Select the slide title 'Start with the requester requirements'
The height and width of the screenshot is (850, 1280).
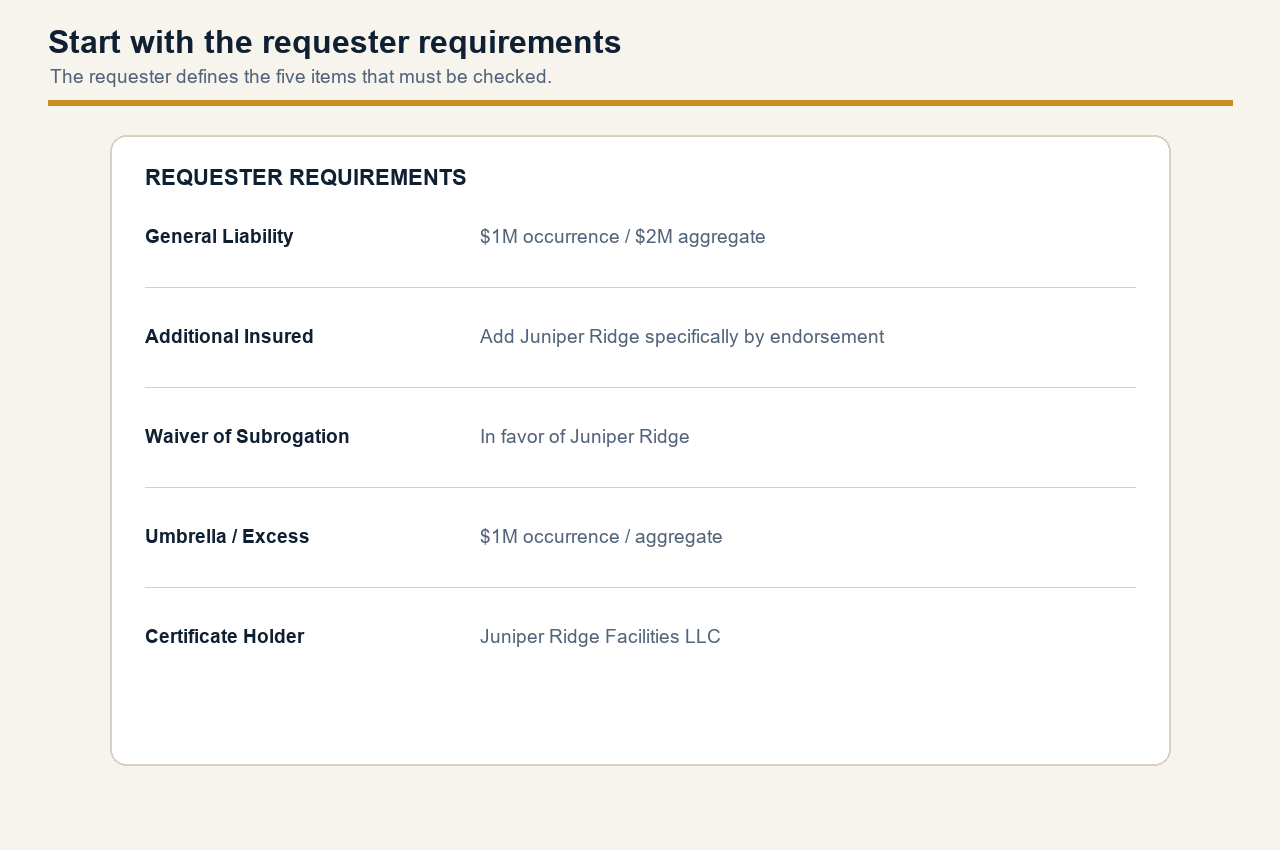pyautogui.click(x=334, y=42)
